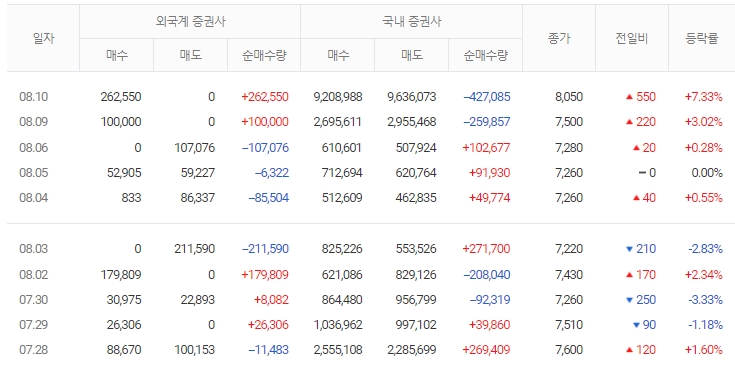Click net volume +179,809
The width and height of the screenshot is (735, 367).
(x=265, y=275)
